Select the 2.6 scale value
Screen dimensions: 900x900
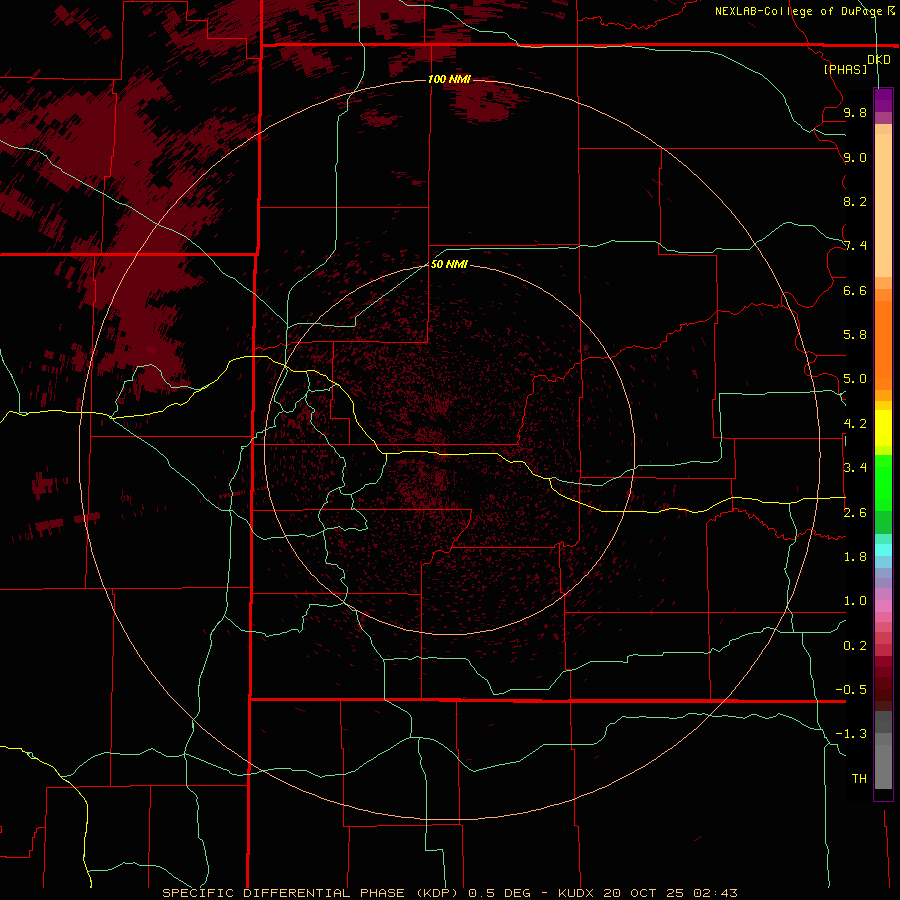coord(855,513)
